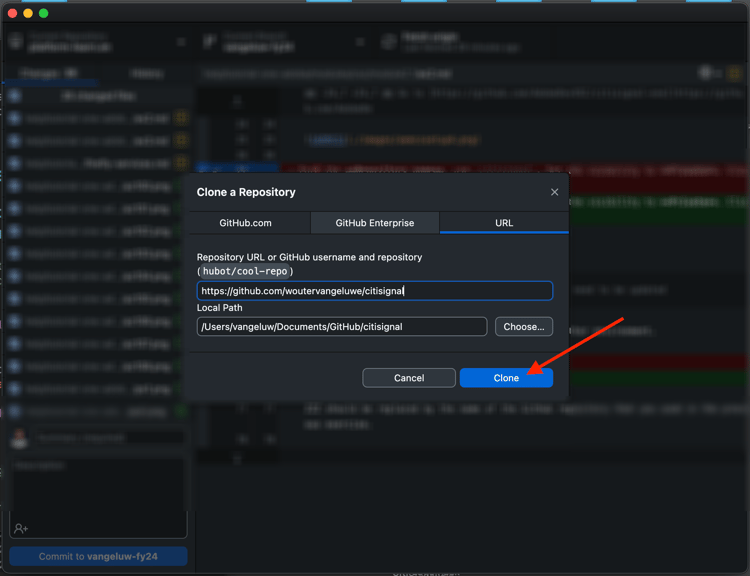Viewport: 750px width, 576px height.
Task: Open the GitHub Enterprise tab
Action: pos(375,223)
